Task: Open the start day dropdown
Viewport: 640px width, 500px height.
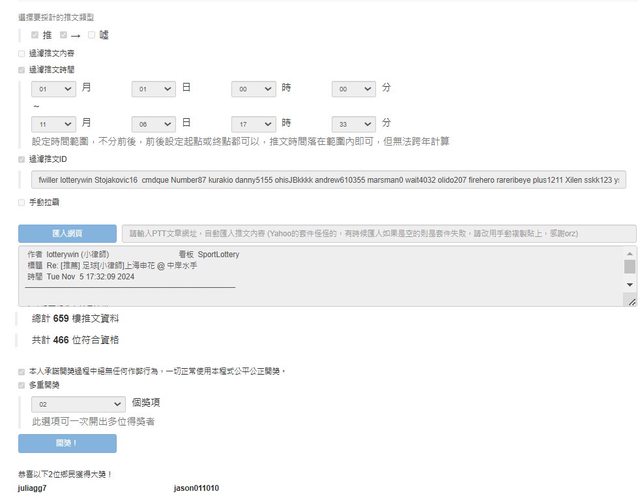Action: 153,89
